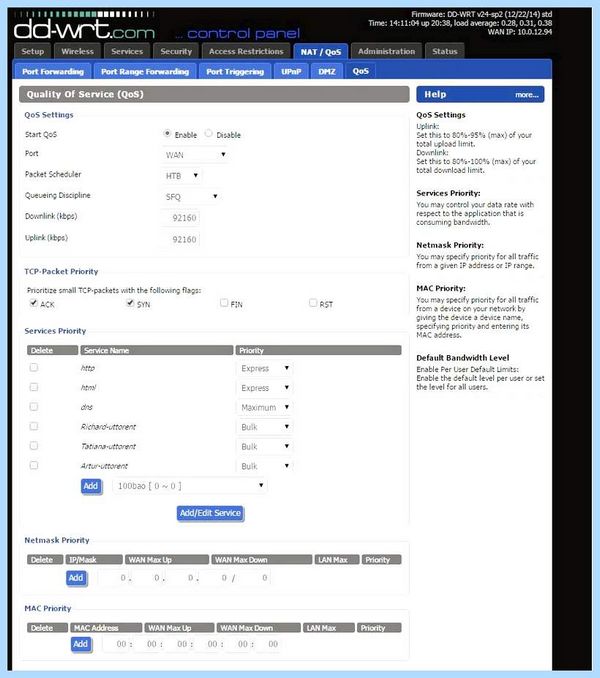
Task: Open the 100bao service selection dropdown
Action: tap(190, 486)
